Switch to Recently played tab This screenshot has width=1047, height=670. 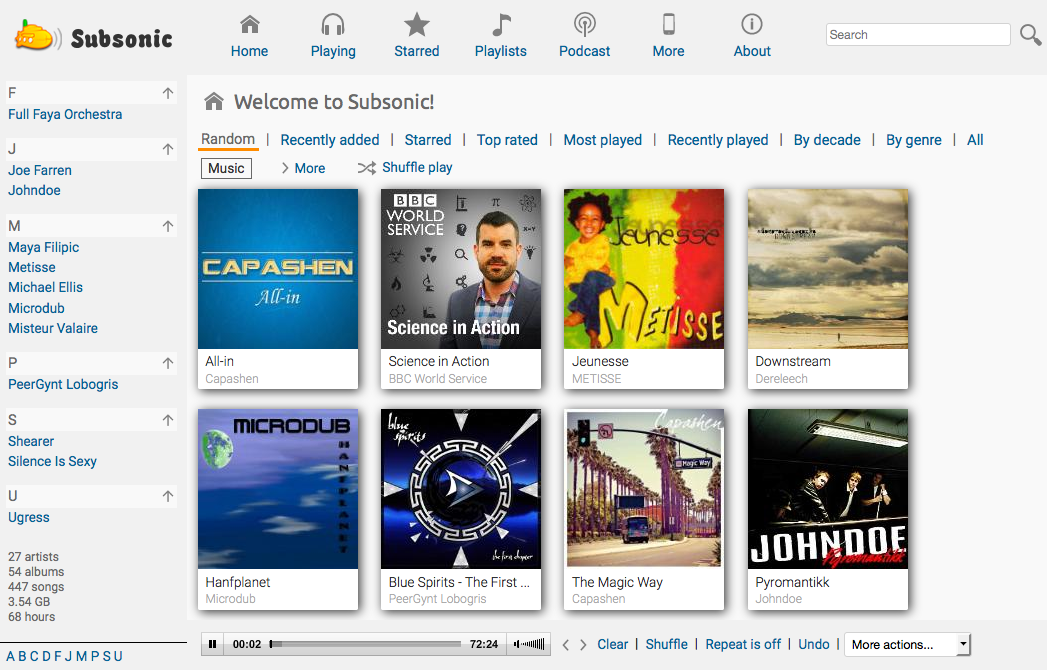[x=718, y=140]
